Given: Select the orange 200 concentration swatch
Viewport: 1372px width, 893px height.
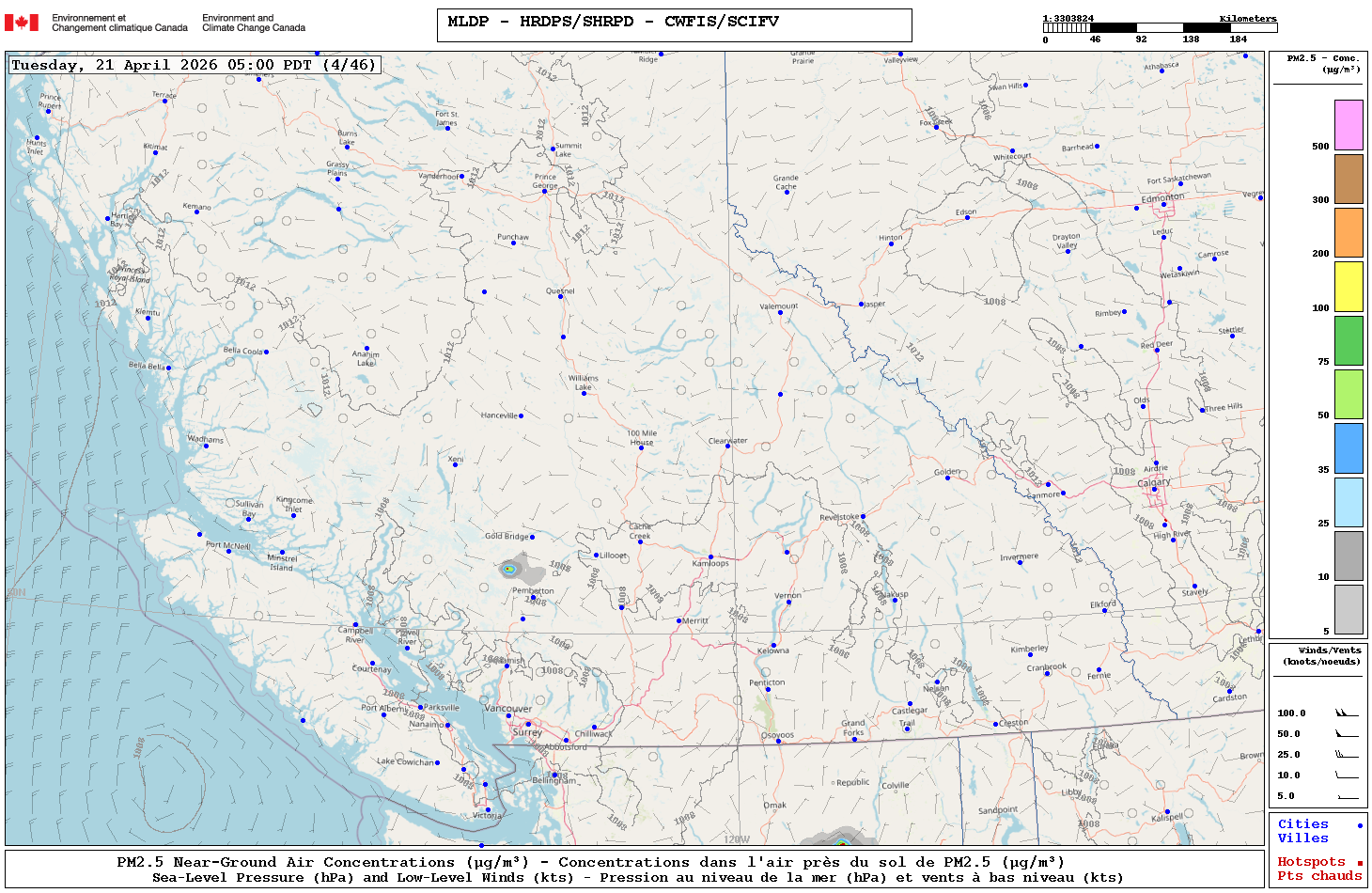Looking at the screenshot, I should (1349, 232).
